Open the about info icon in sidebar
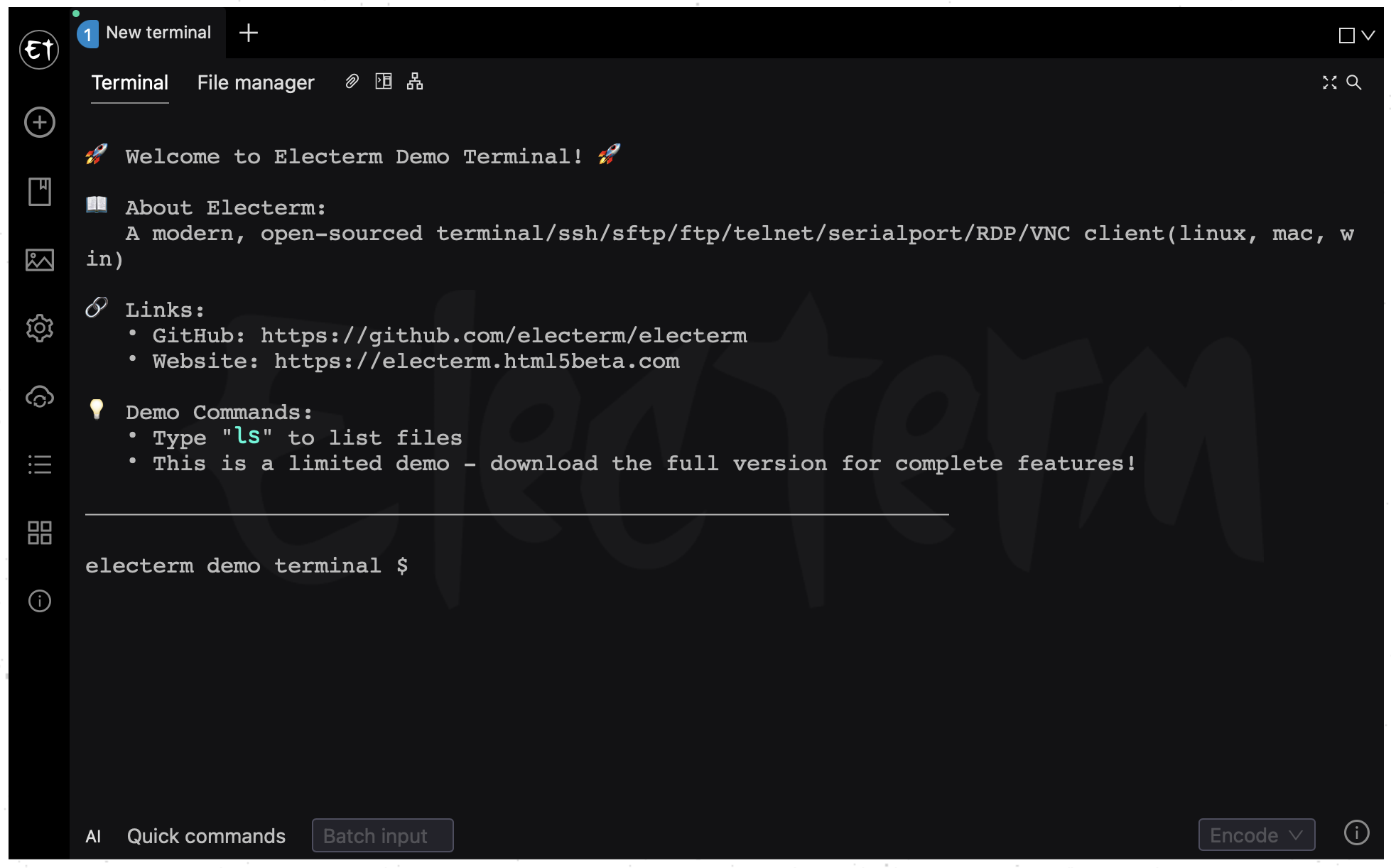Screen dimensions: 1391x868 (x=40, y=601)
